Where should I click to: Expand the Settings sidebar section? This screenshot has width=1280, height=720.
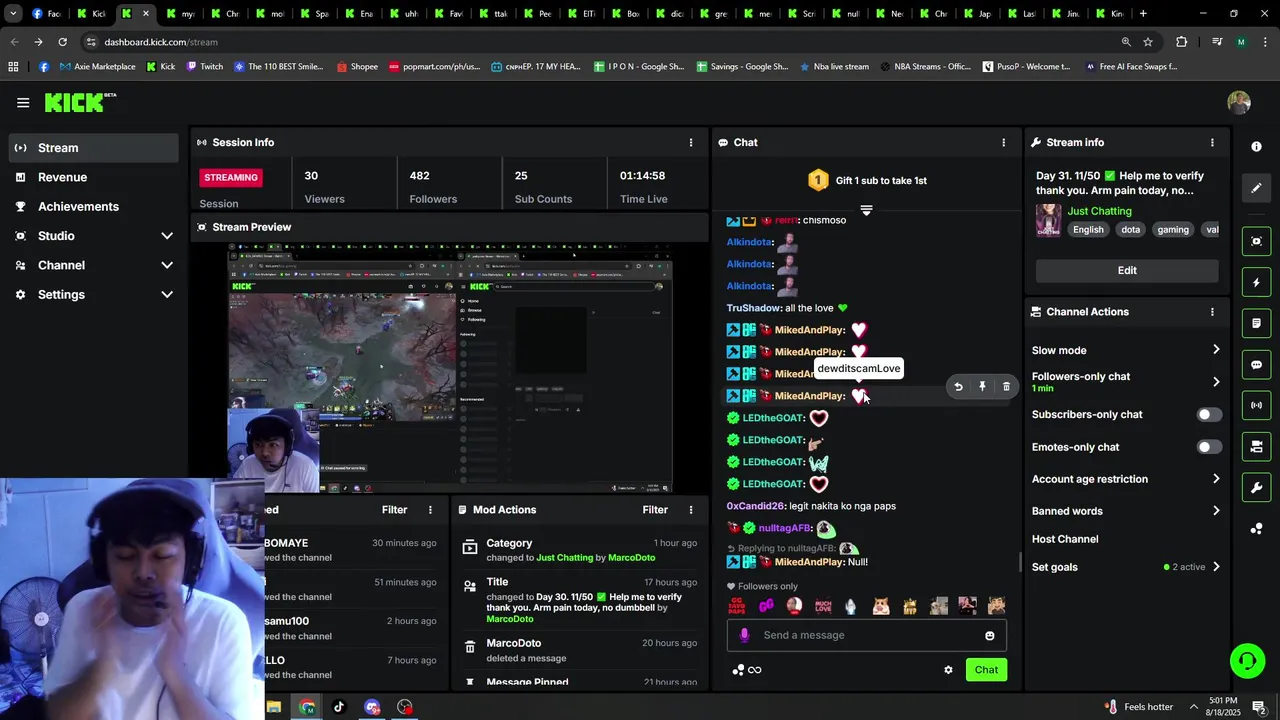tap(167, 294)
